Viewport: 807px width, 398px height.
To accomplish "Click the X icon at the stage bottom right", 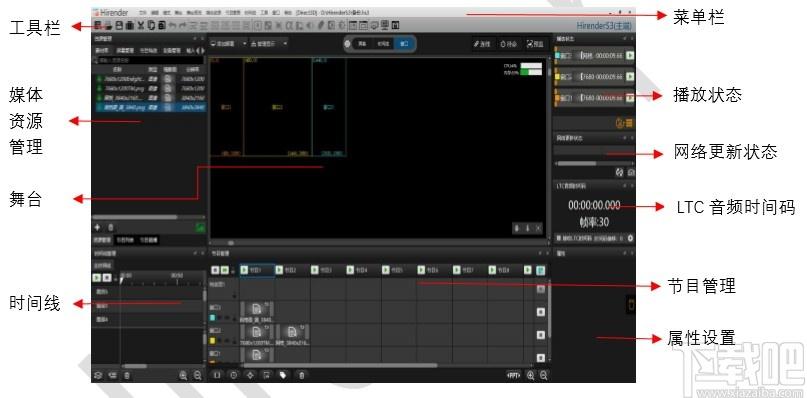I will [x=538, y=229].
